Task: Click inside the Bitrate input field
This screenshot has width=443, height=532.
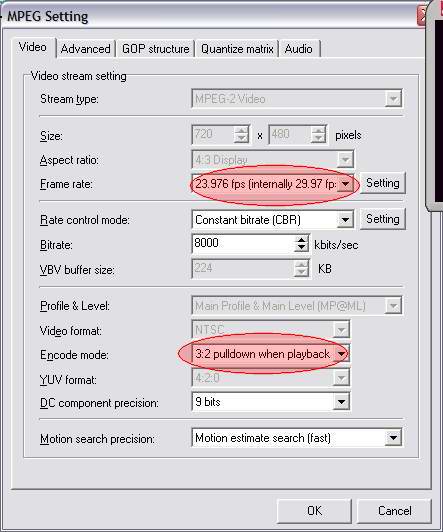Action: point(243,244)
